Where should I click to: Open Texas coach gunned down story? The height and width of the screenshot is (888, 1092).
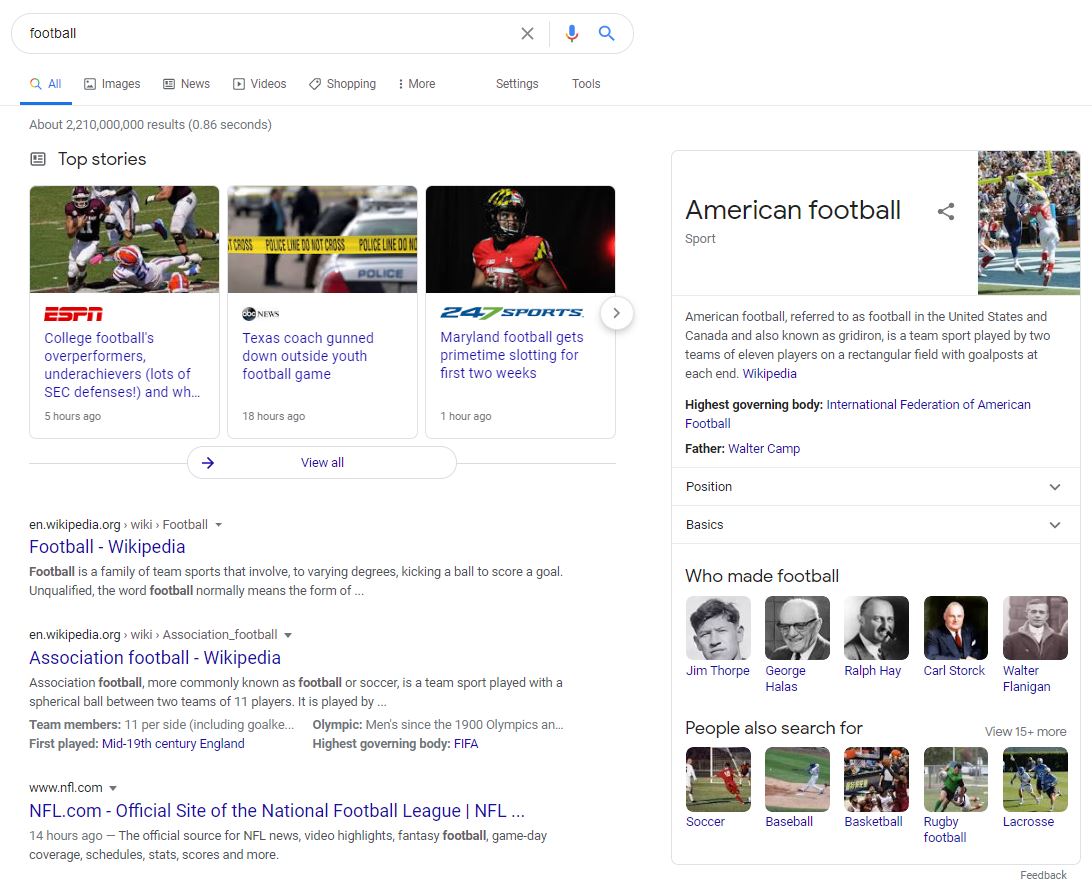308,356
